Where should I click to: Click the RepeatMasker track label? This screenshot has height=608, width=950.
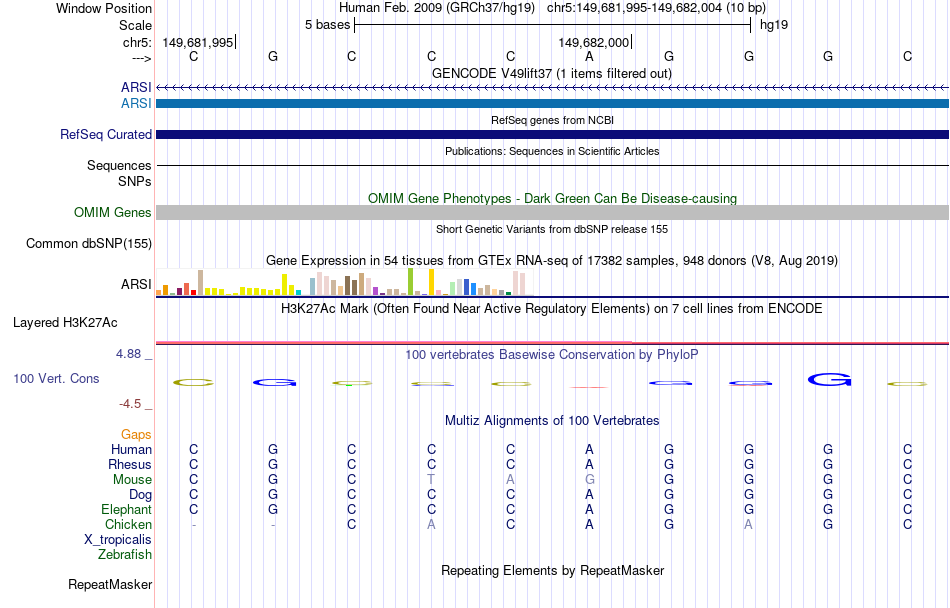110,584
